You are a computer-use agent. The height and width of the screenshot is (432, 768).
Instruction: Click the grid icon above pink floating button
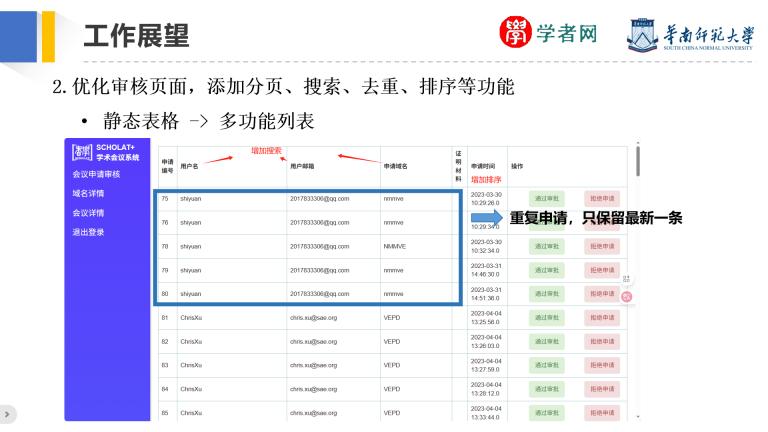tap(627, 279)
